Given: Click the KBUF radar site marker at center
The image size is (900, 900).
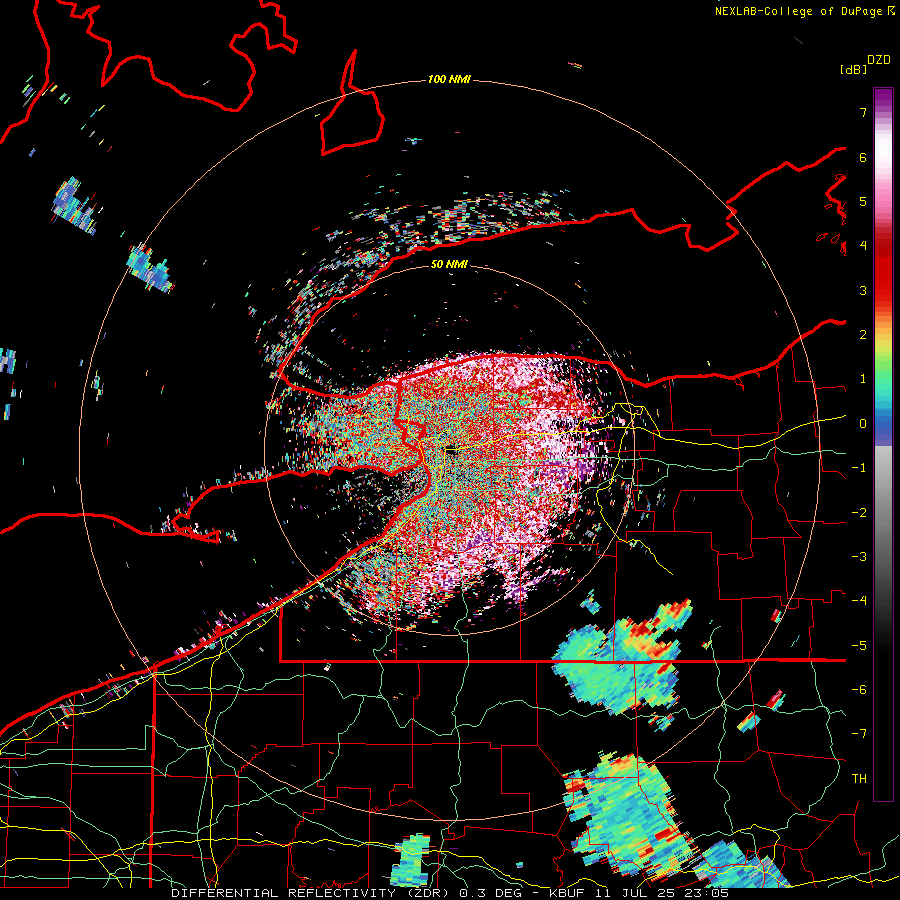Looking at the screenshot, I should [x=450, y=449].
